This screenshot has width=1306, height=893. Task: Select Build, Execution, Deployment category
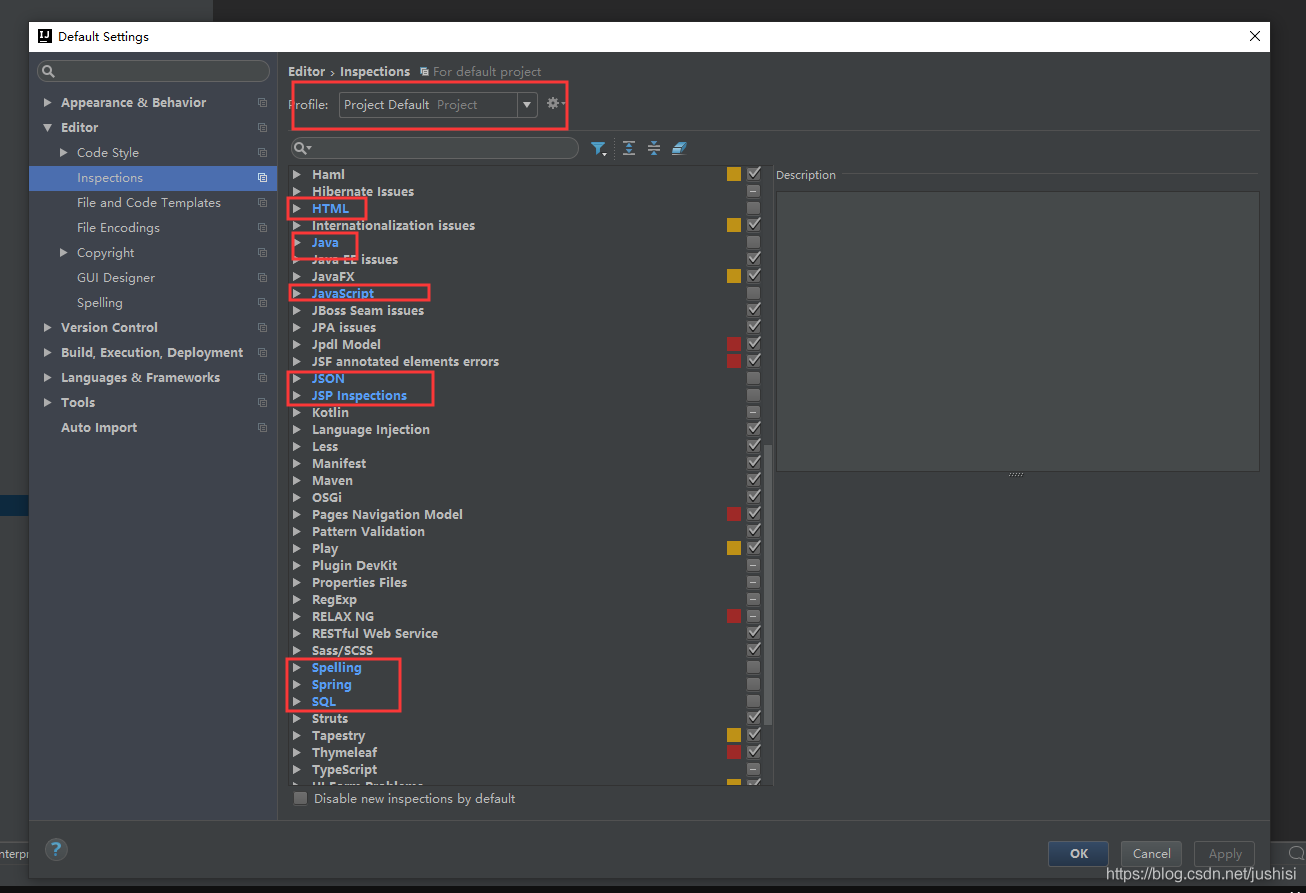click(x=152, y=353)
